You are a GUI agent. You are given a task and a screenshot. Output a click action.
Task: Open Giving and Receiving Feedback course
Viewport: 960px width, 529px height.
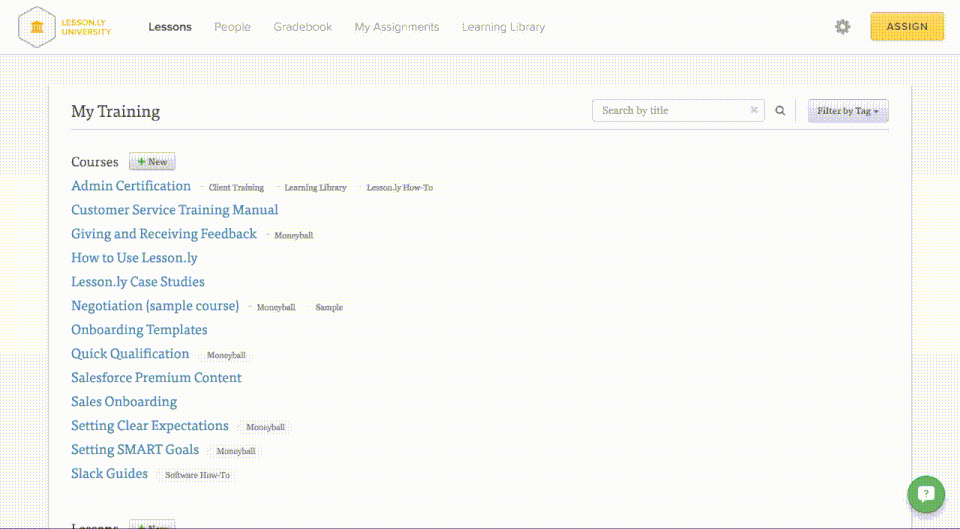[164, 234]
